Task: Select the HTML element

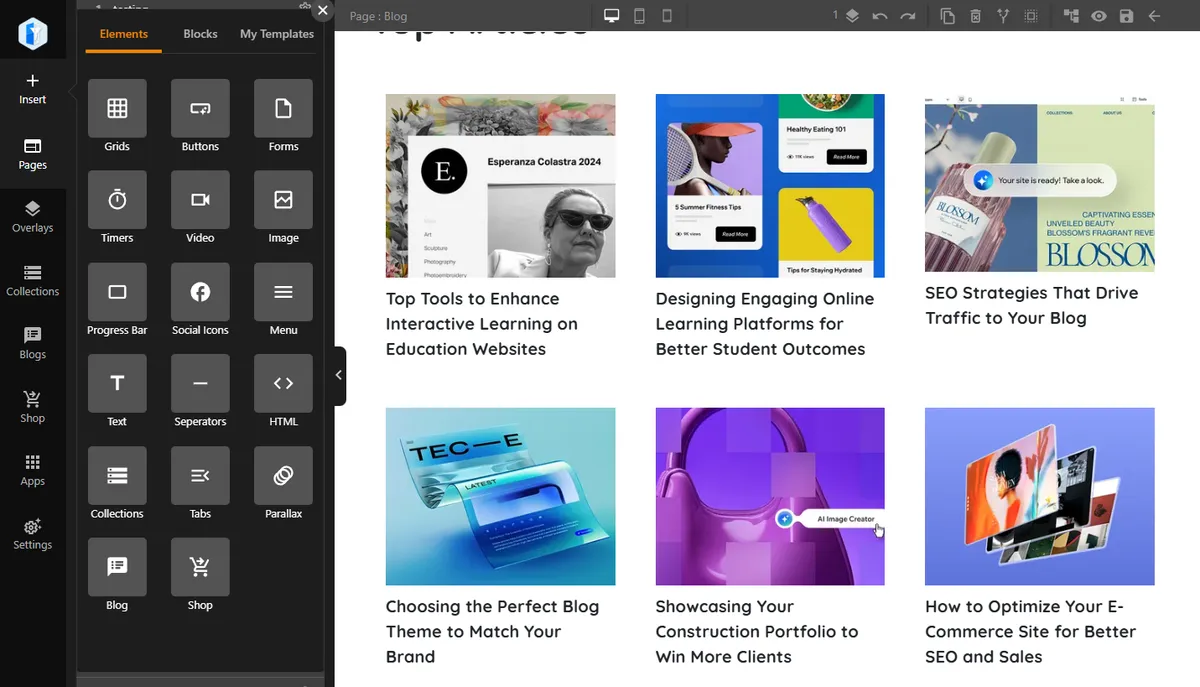Action: [x=283, y=384]
